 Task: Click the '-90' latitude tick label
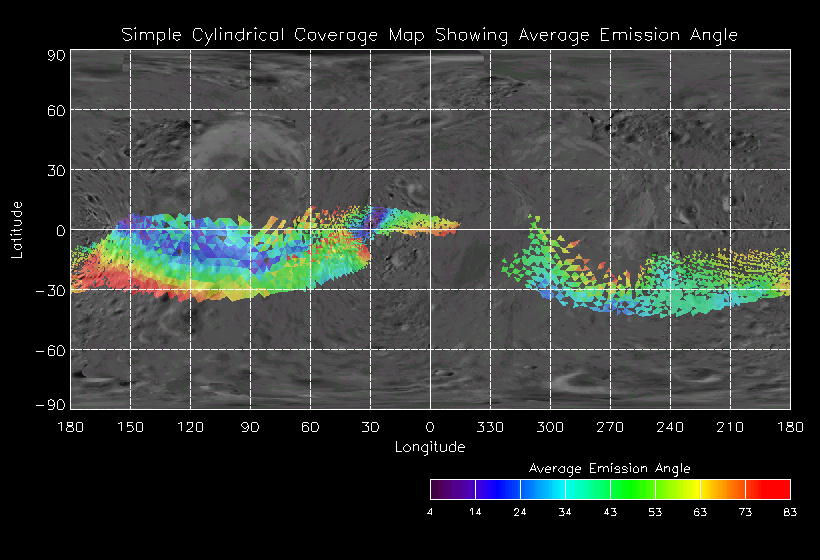pos(51,405)
